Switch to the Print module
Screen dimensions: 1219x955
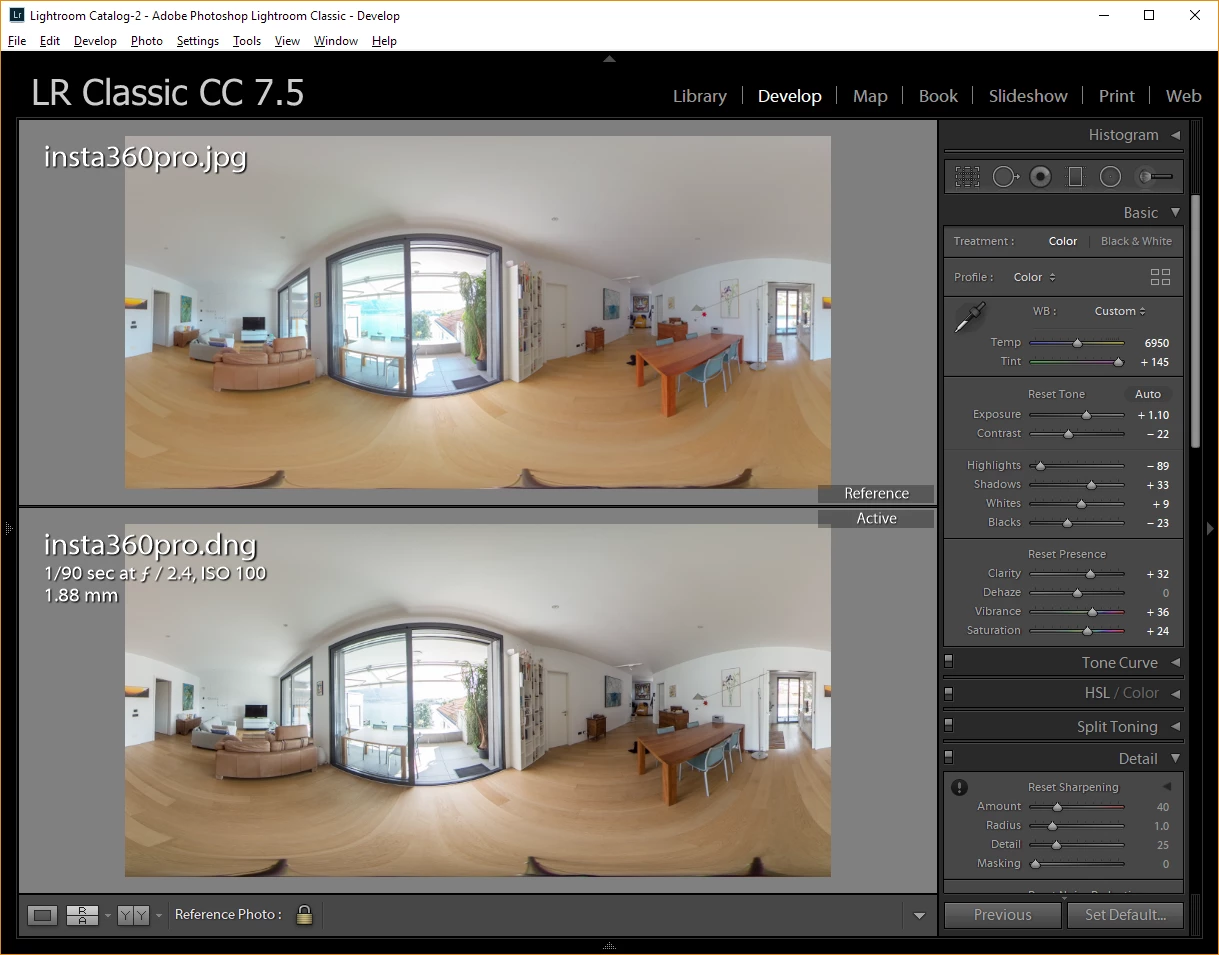click(1117, 96)
